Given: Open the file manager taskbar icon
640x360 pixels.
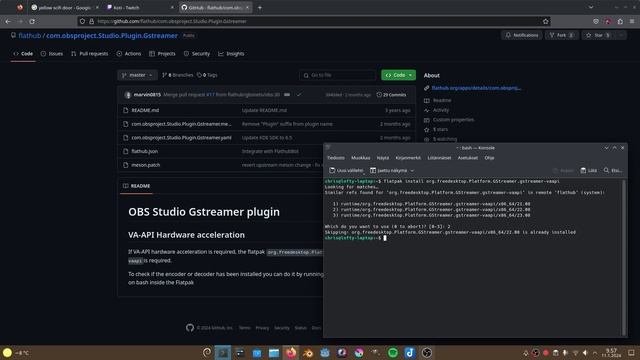Looking at the screenshot, I should pyautogui.click(x=274, y=353).
